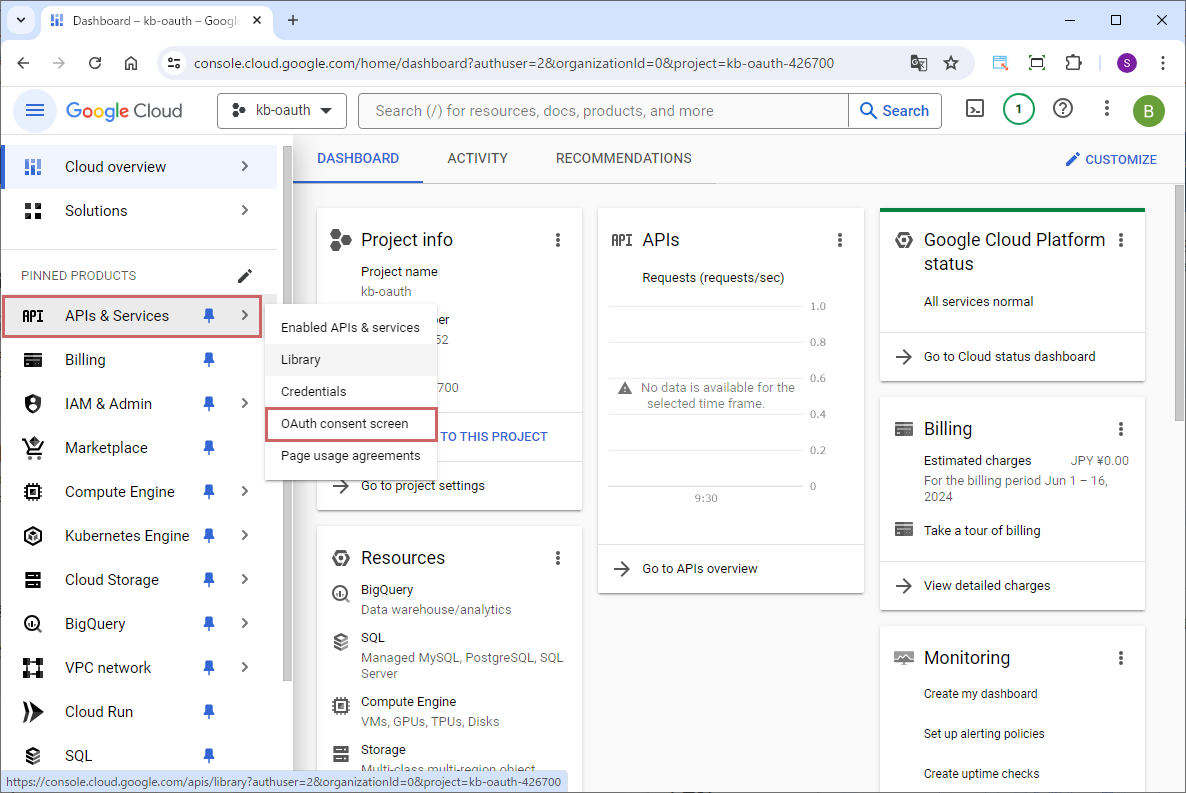Expand the Compute Engine submenu arrow

[245, 492]
